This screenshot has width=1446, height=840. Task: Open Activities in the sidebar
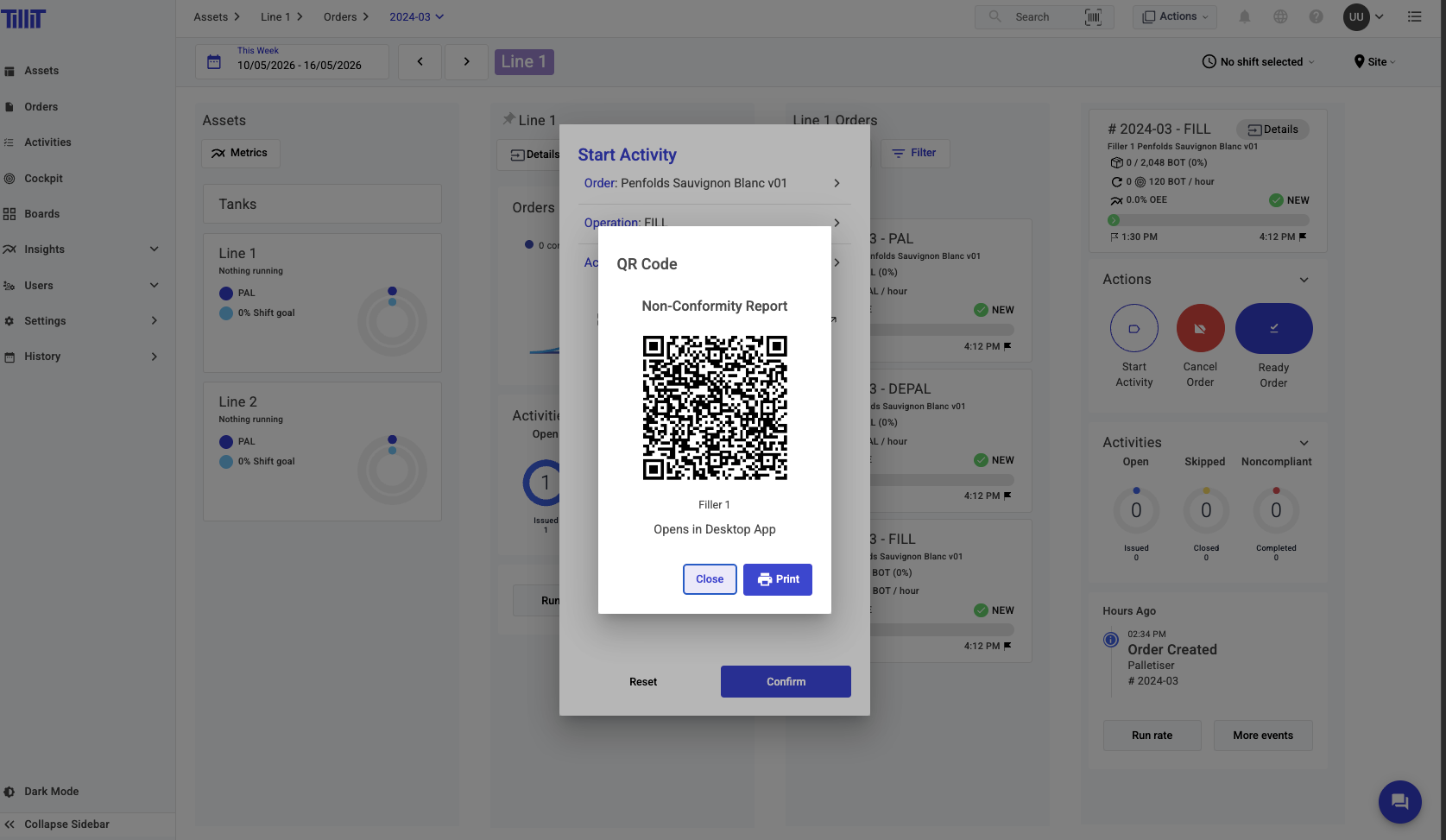coord(47,142)
